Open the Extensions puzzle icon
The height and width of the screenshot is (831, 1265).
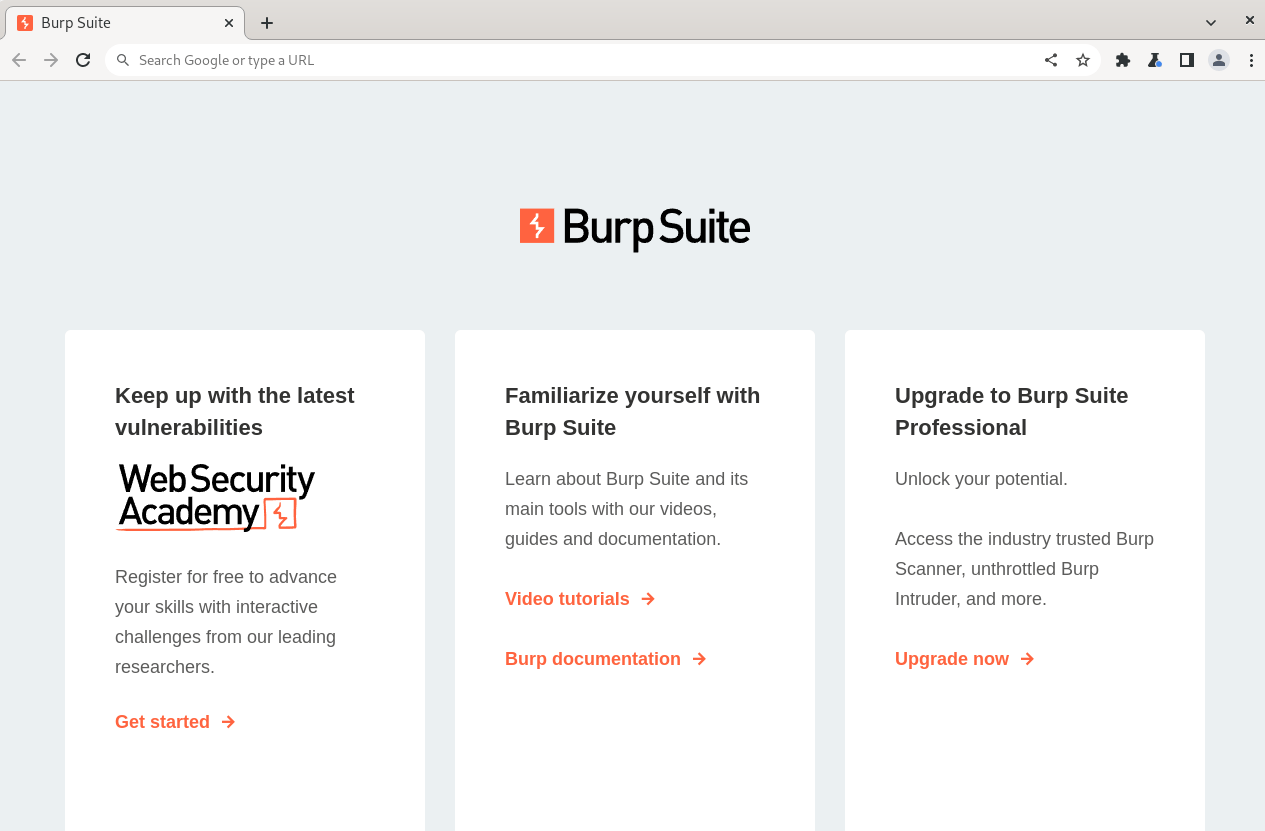pos(1122,60)
